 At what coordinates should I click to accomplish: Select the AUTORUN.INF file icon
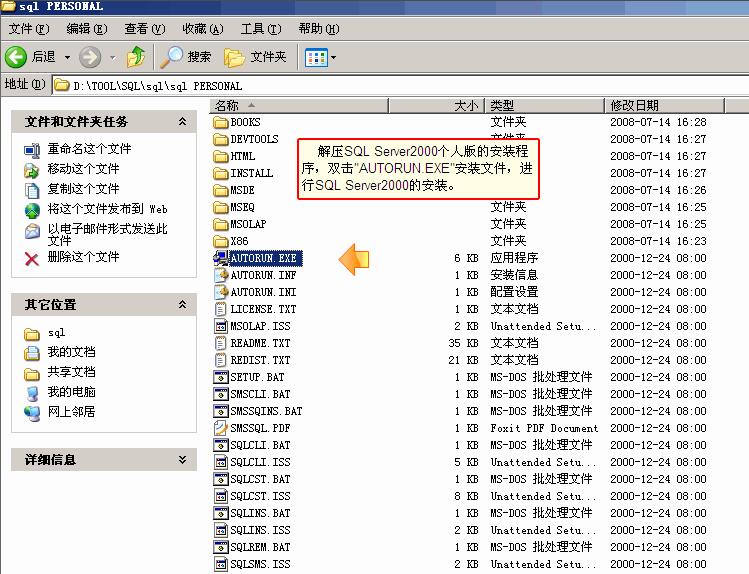pyautogui.click(x=221, y=276)
